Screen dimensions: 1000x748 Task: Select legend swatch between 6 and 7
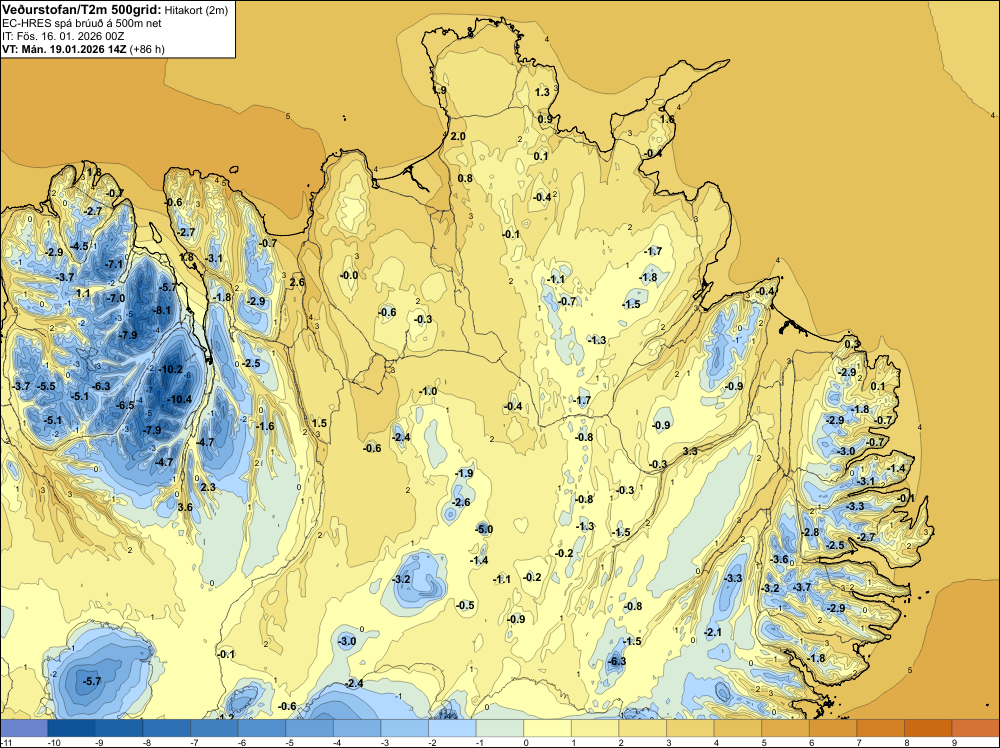pos(832,728)
